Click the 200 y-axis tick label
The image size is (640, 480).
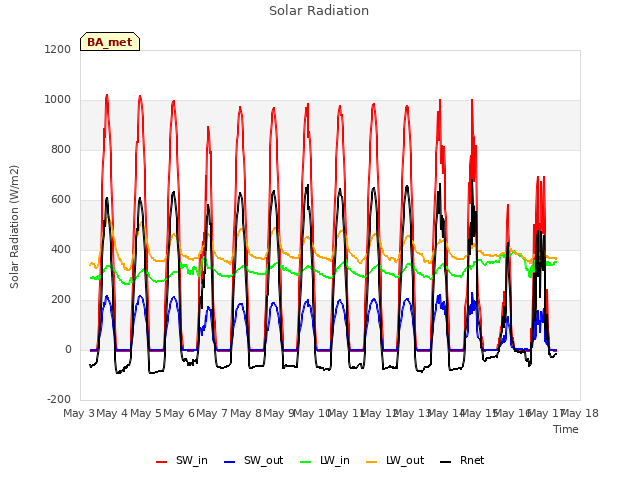point(61,300)
